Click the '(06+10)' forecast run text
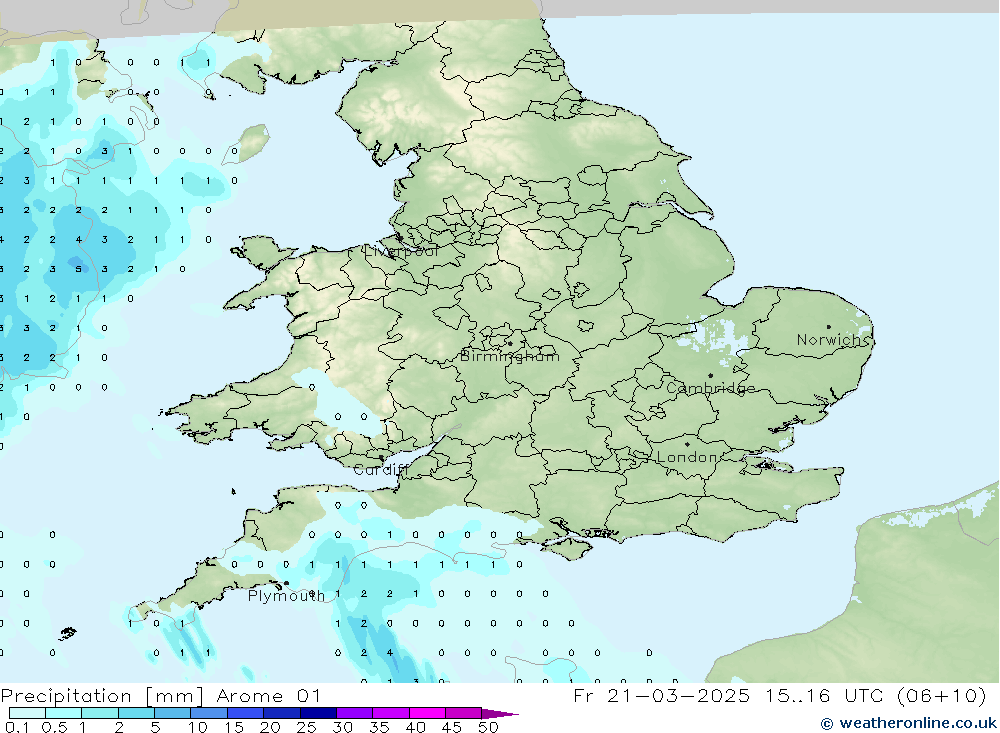Viewport: 1000px width, 733px height. click(941, 695)
